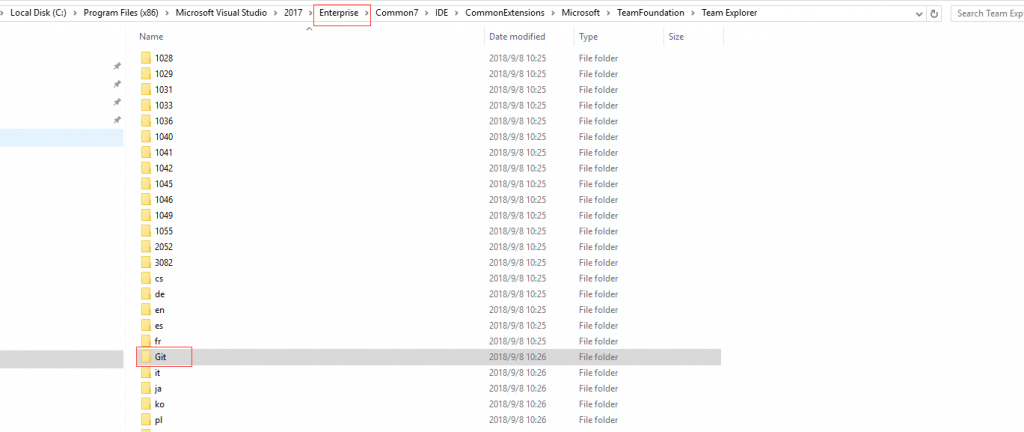
Task: Open the address bar history dropdown
Action: point(920,13)
